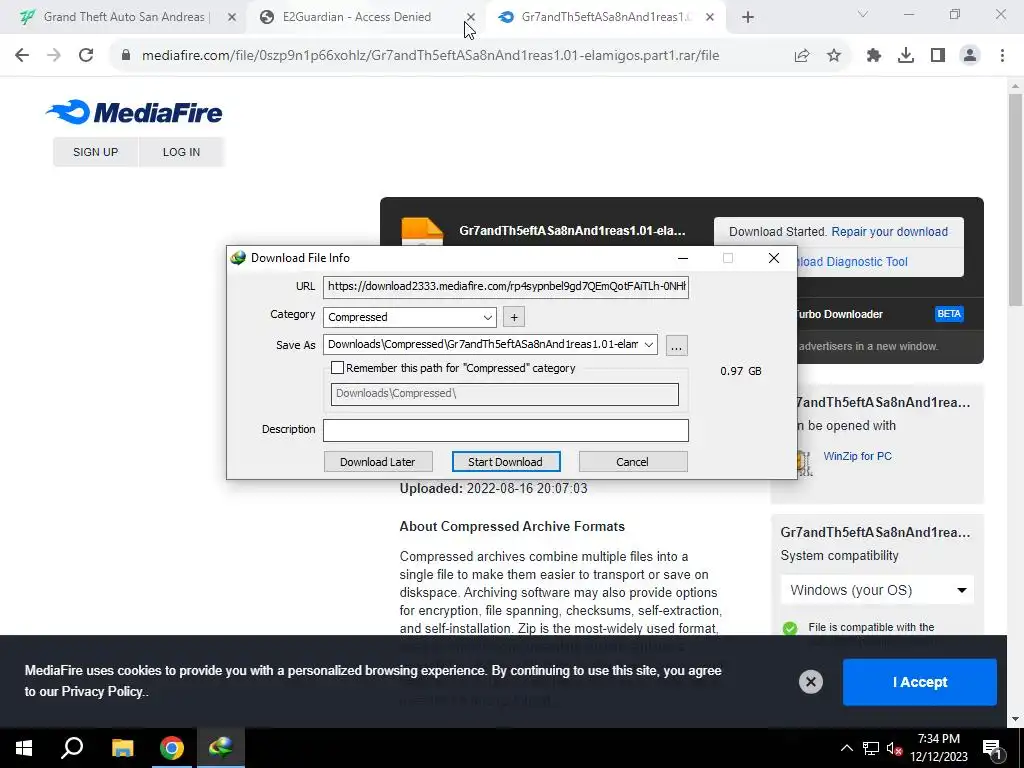Viewport: 1024px width, 768px height.
Task: Open the Repair your download link
Action: click(x=889, y=232)
